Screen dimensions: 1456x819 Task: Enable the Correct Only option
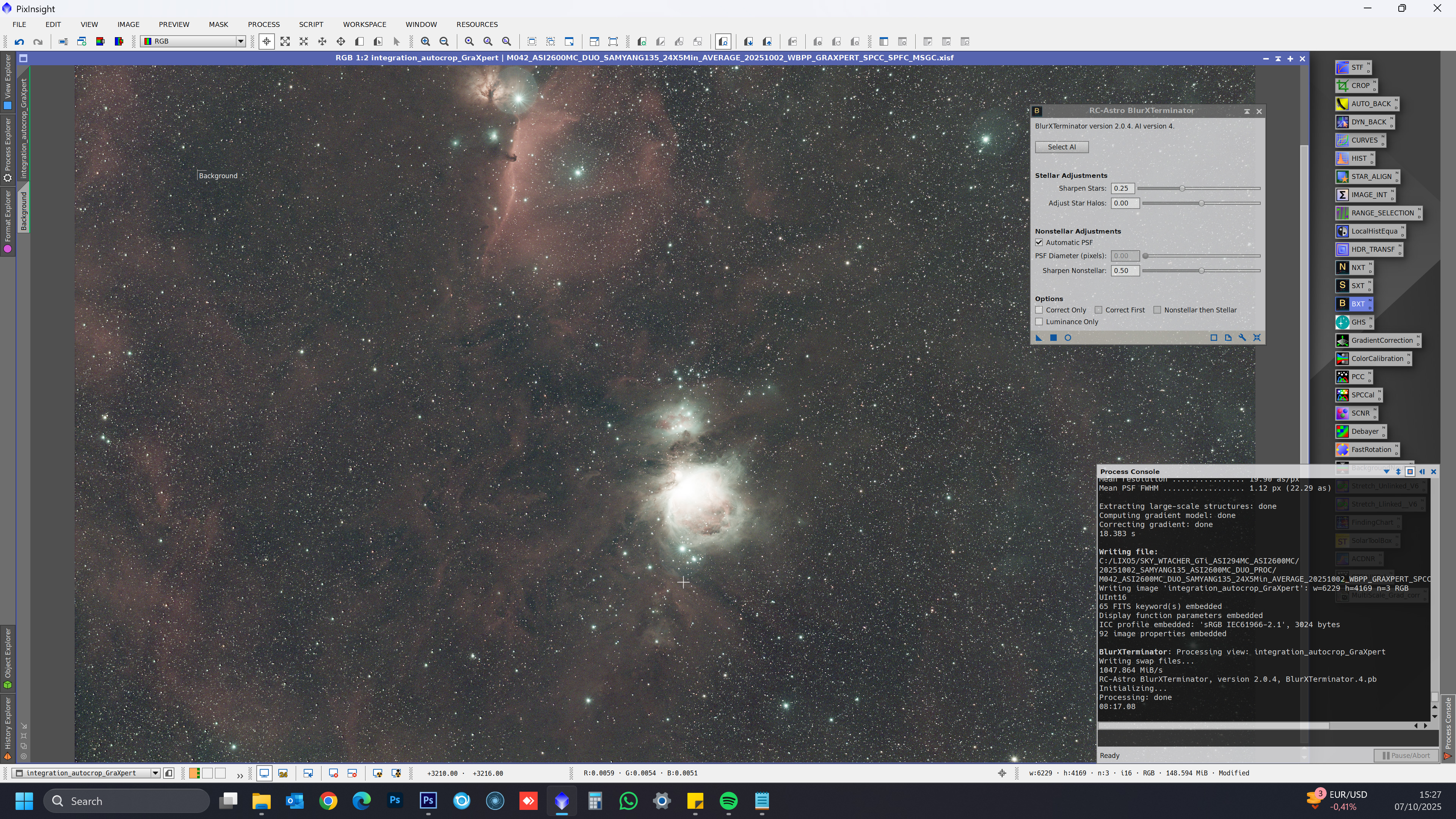1039,310
